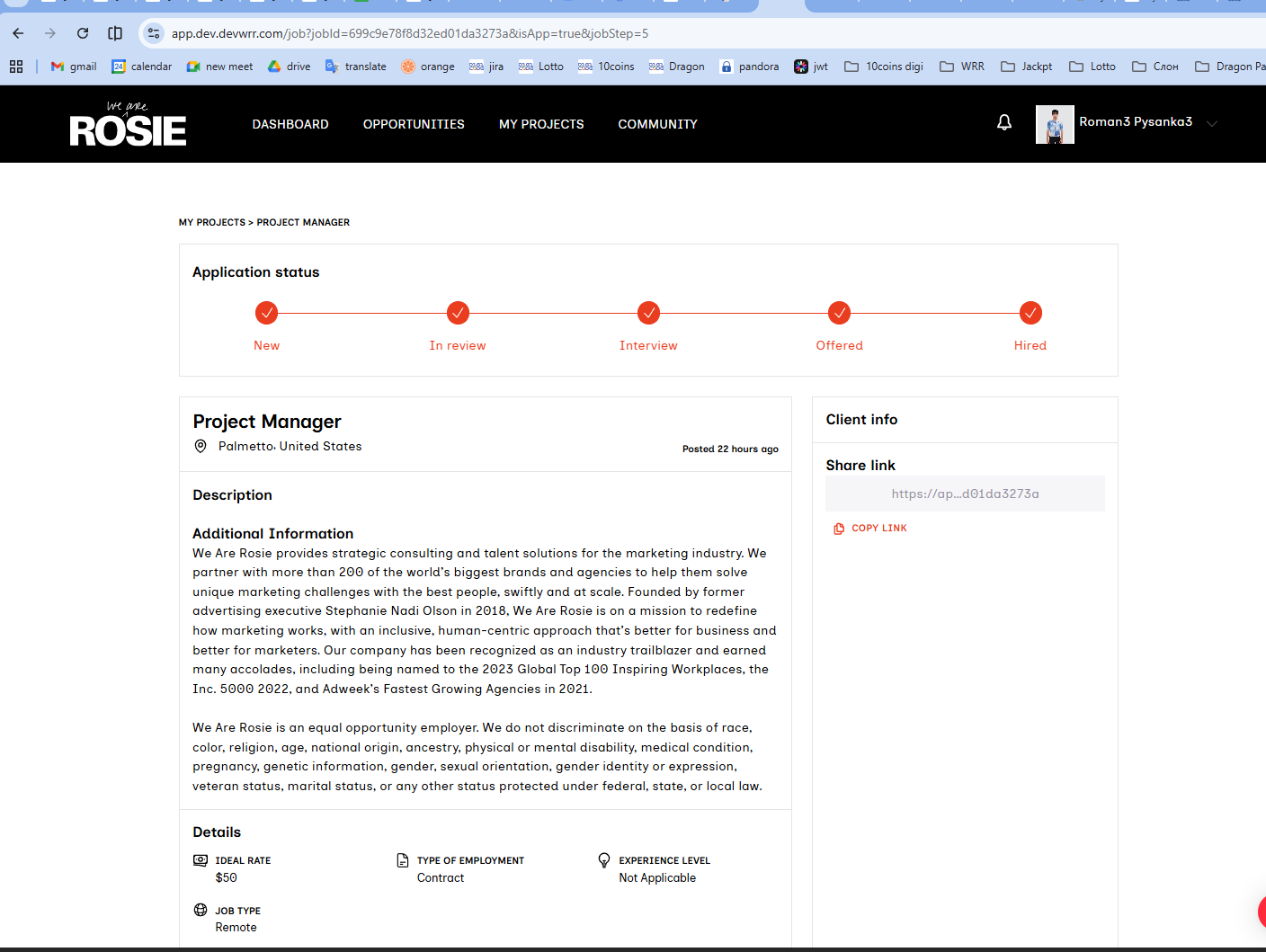The image size is (1266, 952).
Task: Open the notifications bell
Action: pyautogui.click(x=1004, y=122)
